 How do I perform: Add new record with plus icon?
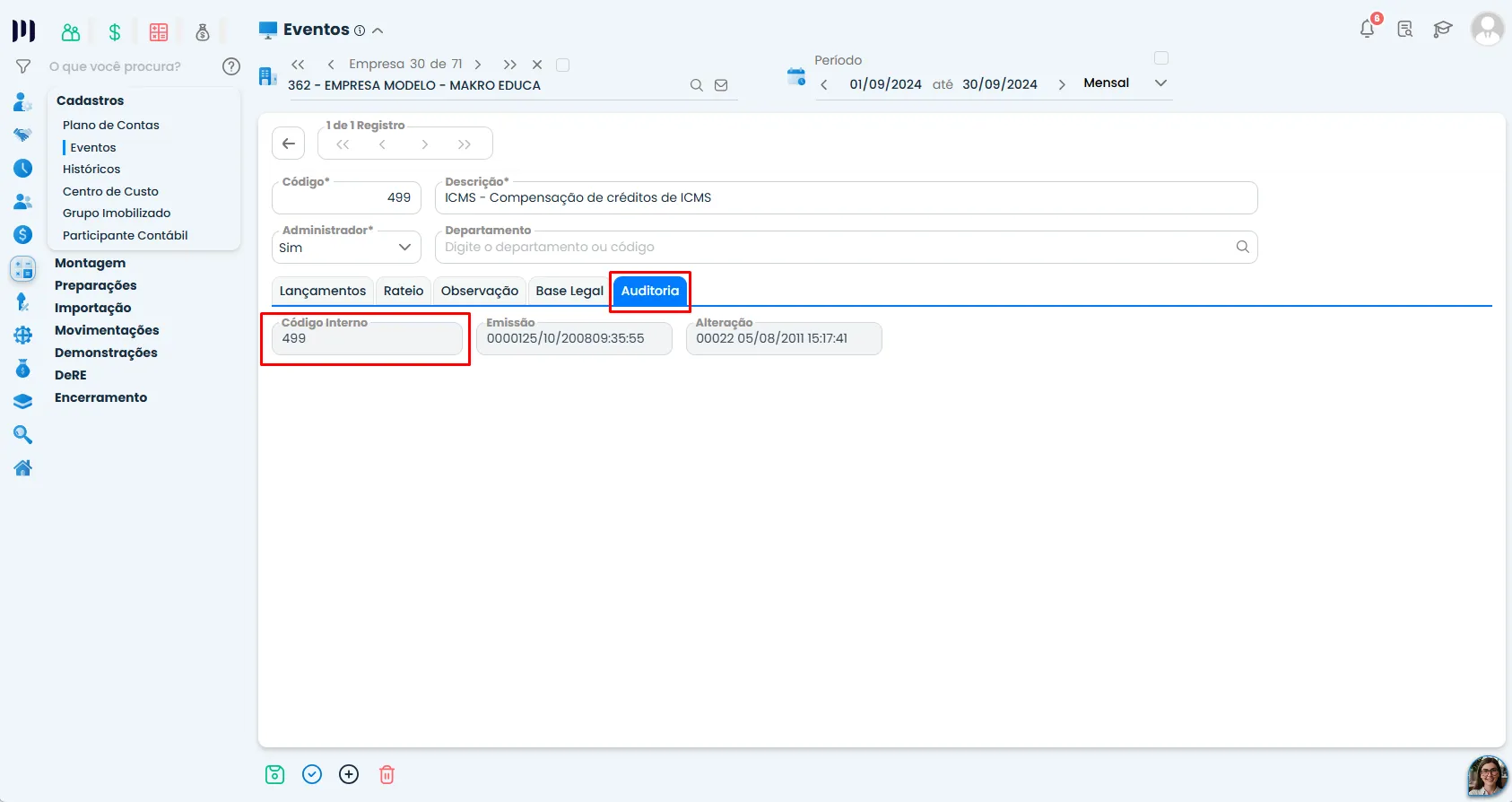[349, 774]
